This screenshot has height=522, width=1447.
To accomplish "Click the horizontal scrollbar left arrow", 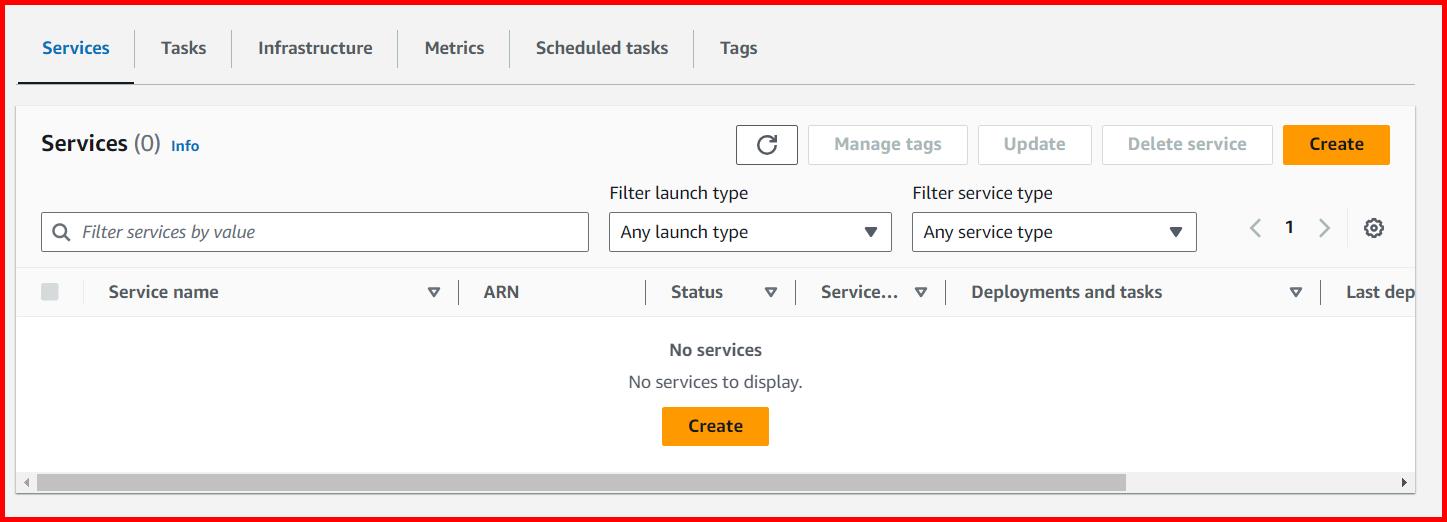I will coord(26,483).
